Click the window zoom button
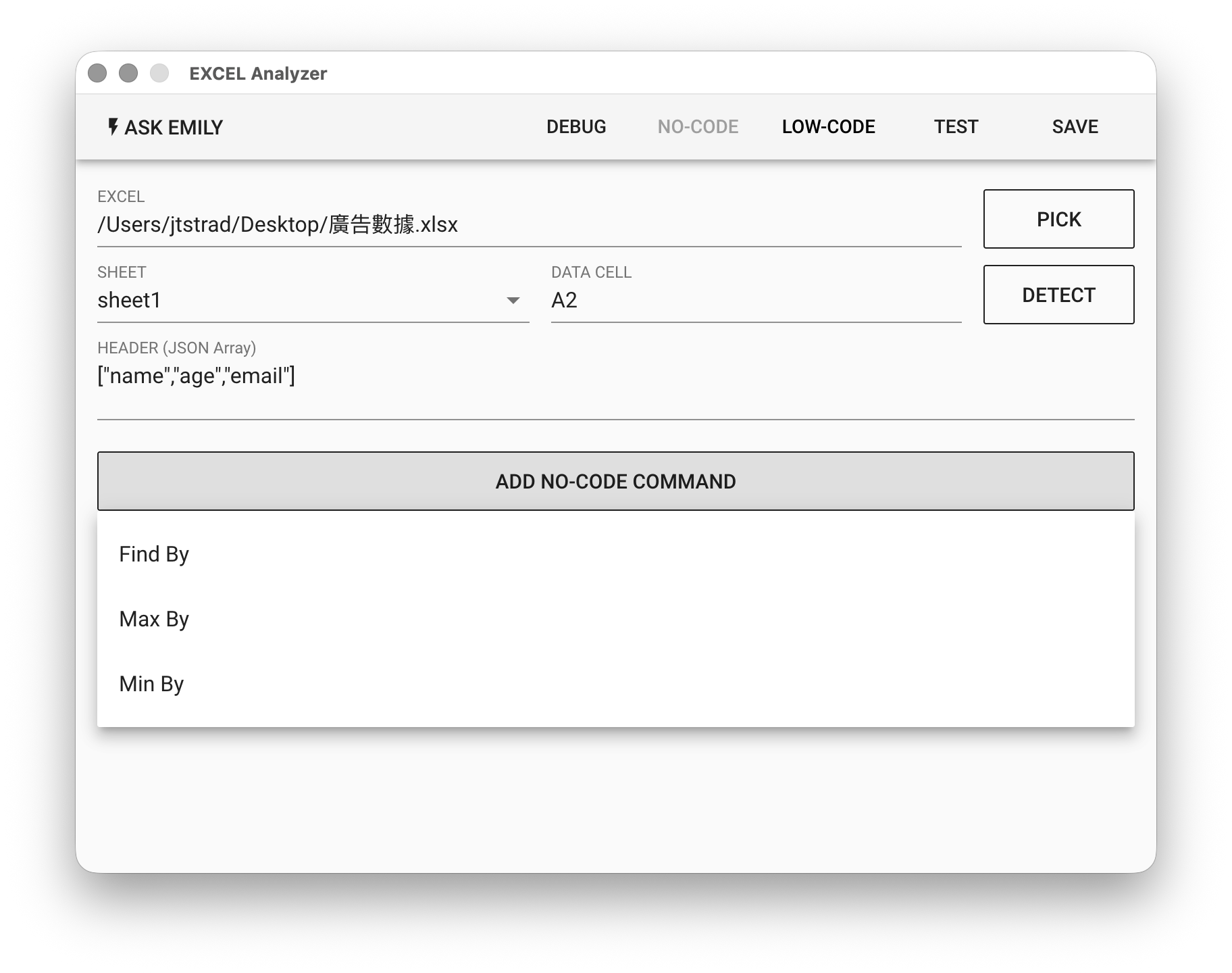Screen dimensions: 1232x973 [x=159, y=73]
